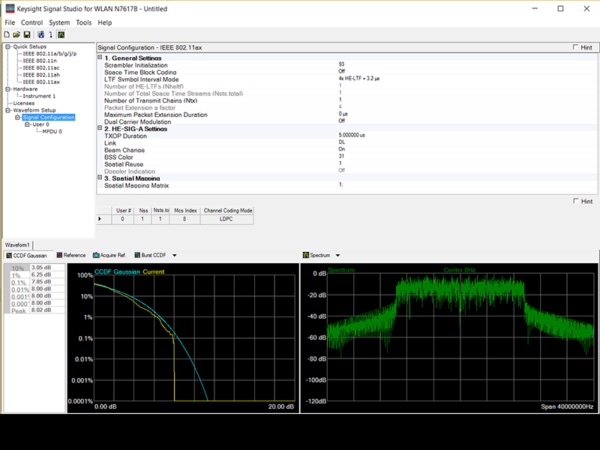Toggle the CCDF Gaussian plot button
Viewport: 600px width, 450px height.
point(26,255)
